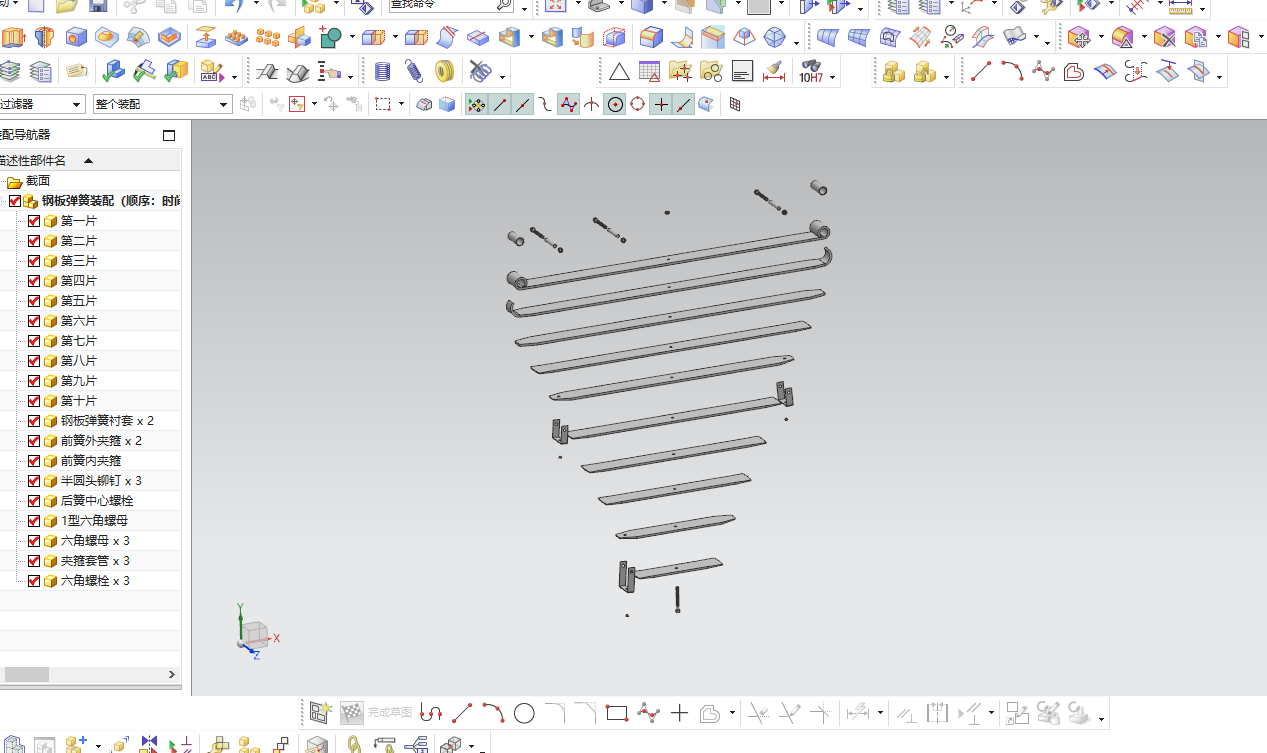This screenshot has width=1267, height=753.
Task: Click the helical spring icon
Action: 413,72
